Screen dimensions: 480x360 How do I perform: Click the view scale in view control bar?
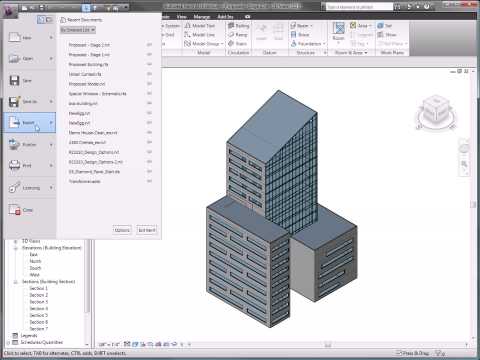109,344
